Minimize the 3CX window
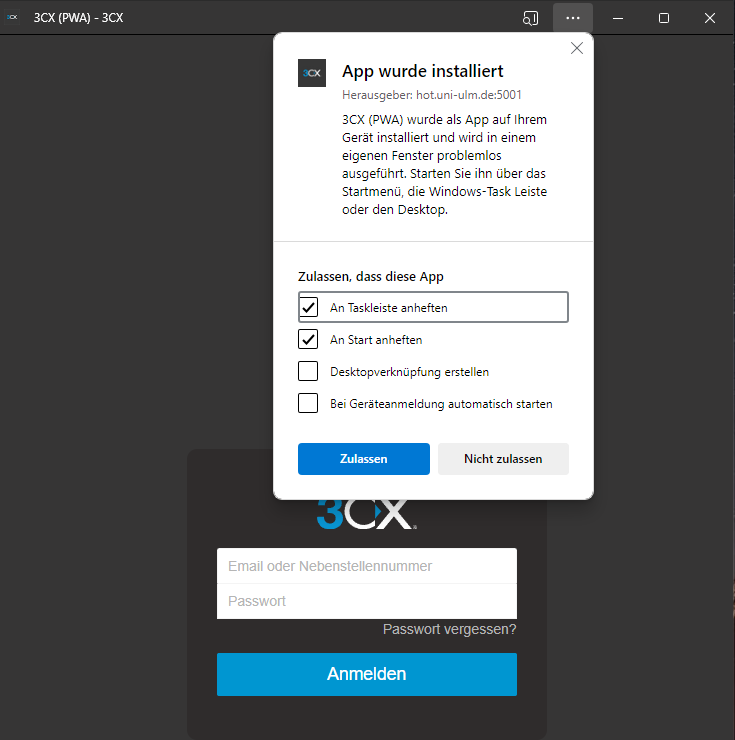This screenshot has width=735, height=740. pos(618,18)
